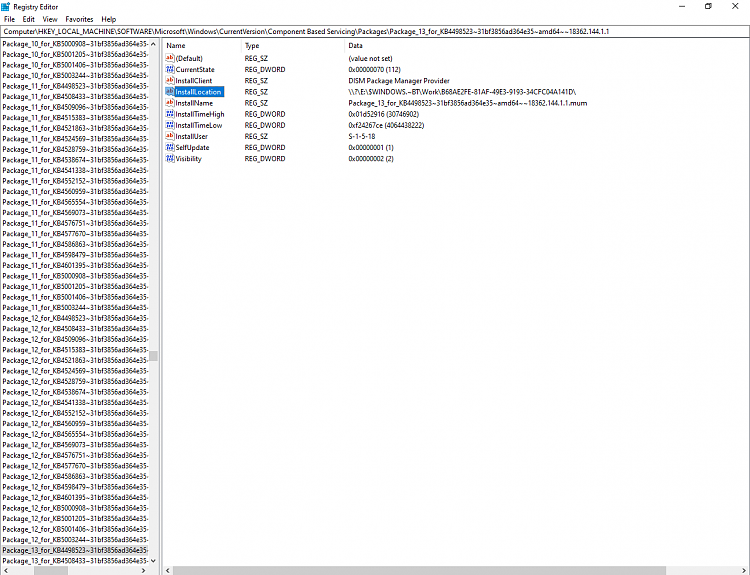
Task: Select the InstallName value name
Action: [194, 103]
